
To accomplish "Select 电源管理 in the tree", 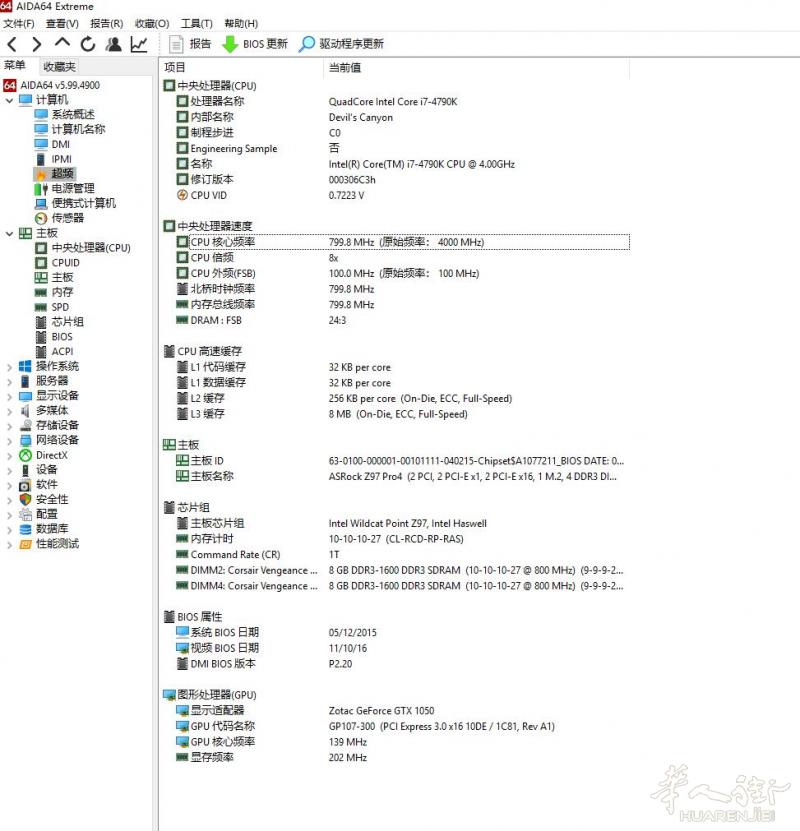I will point(65,189).
